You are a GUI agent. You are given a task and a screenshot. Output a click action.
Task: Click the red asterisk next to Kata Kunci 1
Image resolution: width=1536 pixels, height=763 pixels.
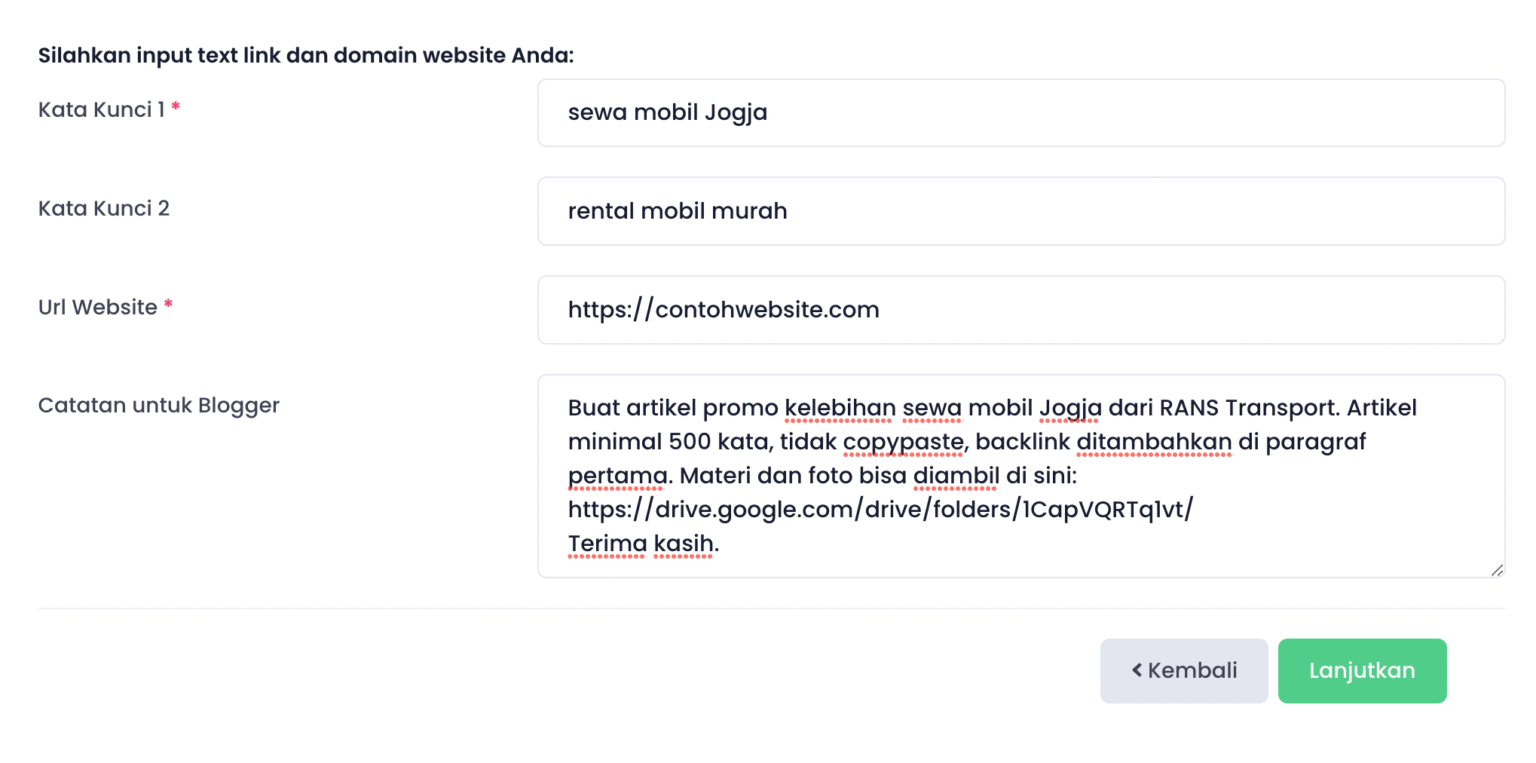point(175,105)
